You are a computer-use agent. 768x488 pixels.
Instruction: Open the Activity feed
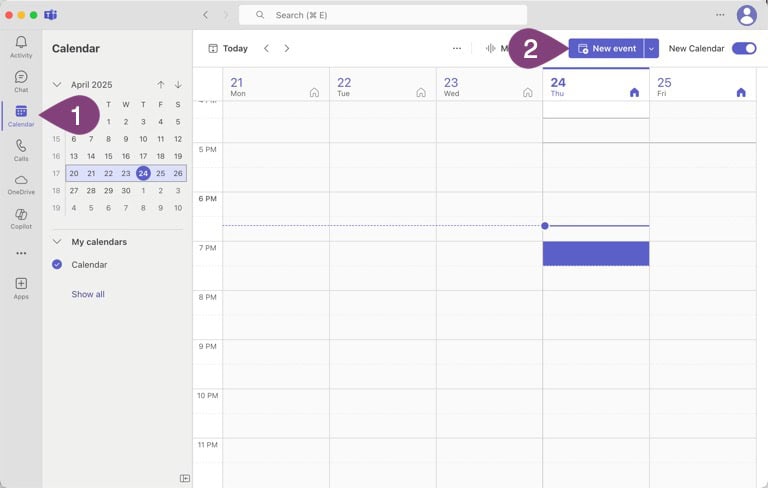(x=21, y=47)
